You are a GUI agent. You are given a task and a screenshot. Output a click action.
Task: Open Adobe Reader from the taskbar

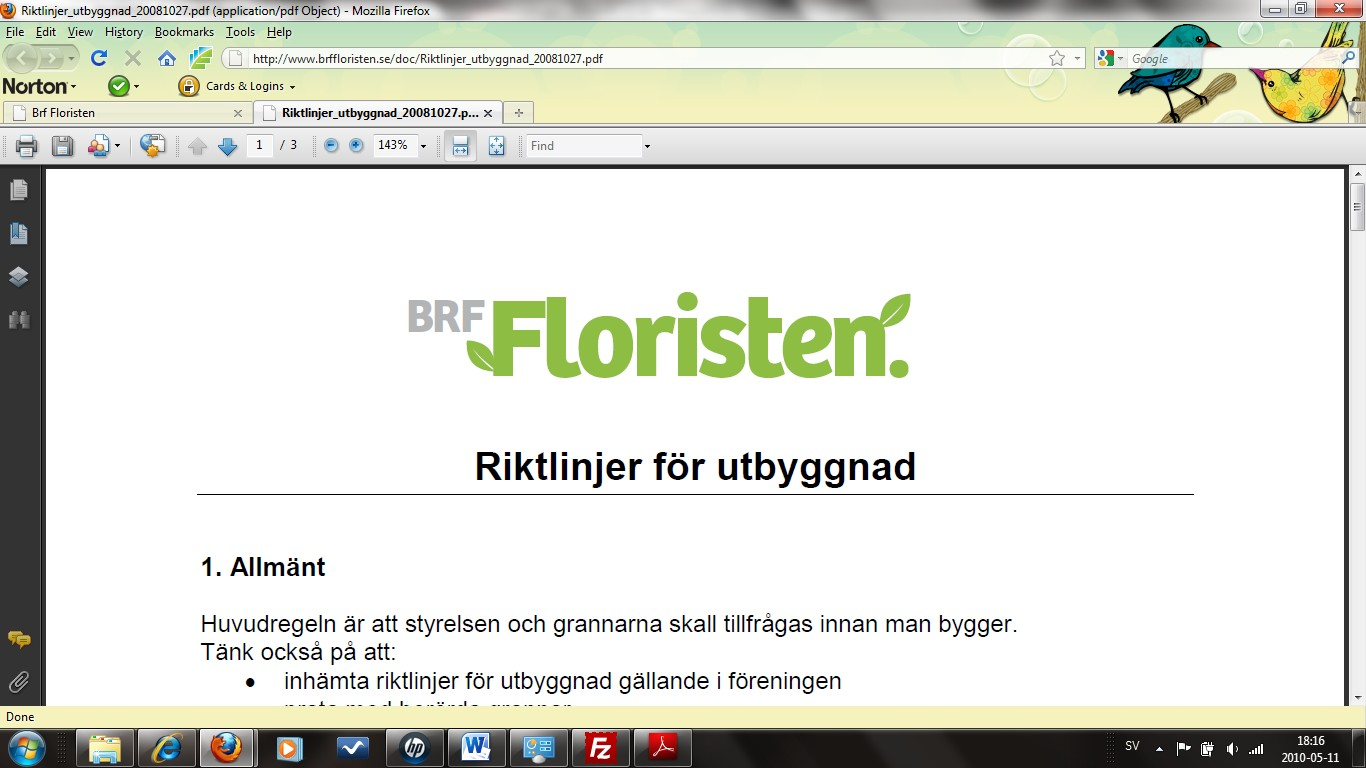tap(664, 748)
